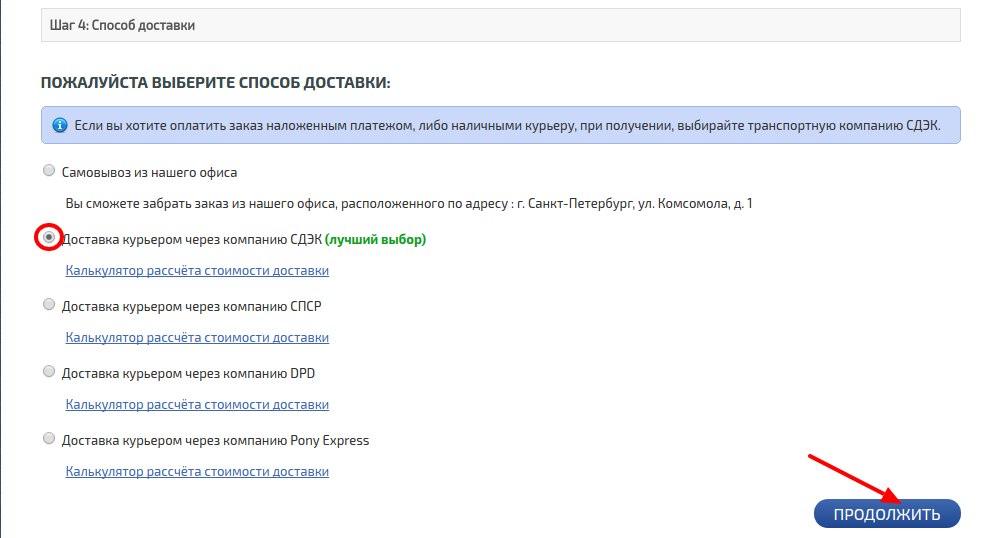Click the Pony Express delivery label text
The image size is (999, 538).
[215, 440]
